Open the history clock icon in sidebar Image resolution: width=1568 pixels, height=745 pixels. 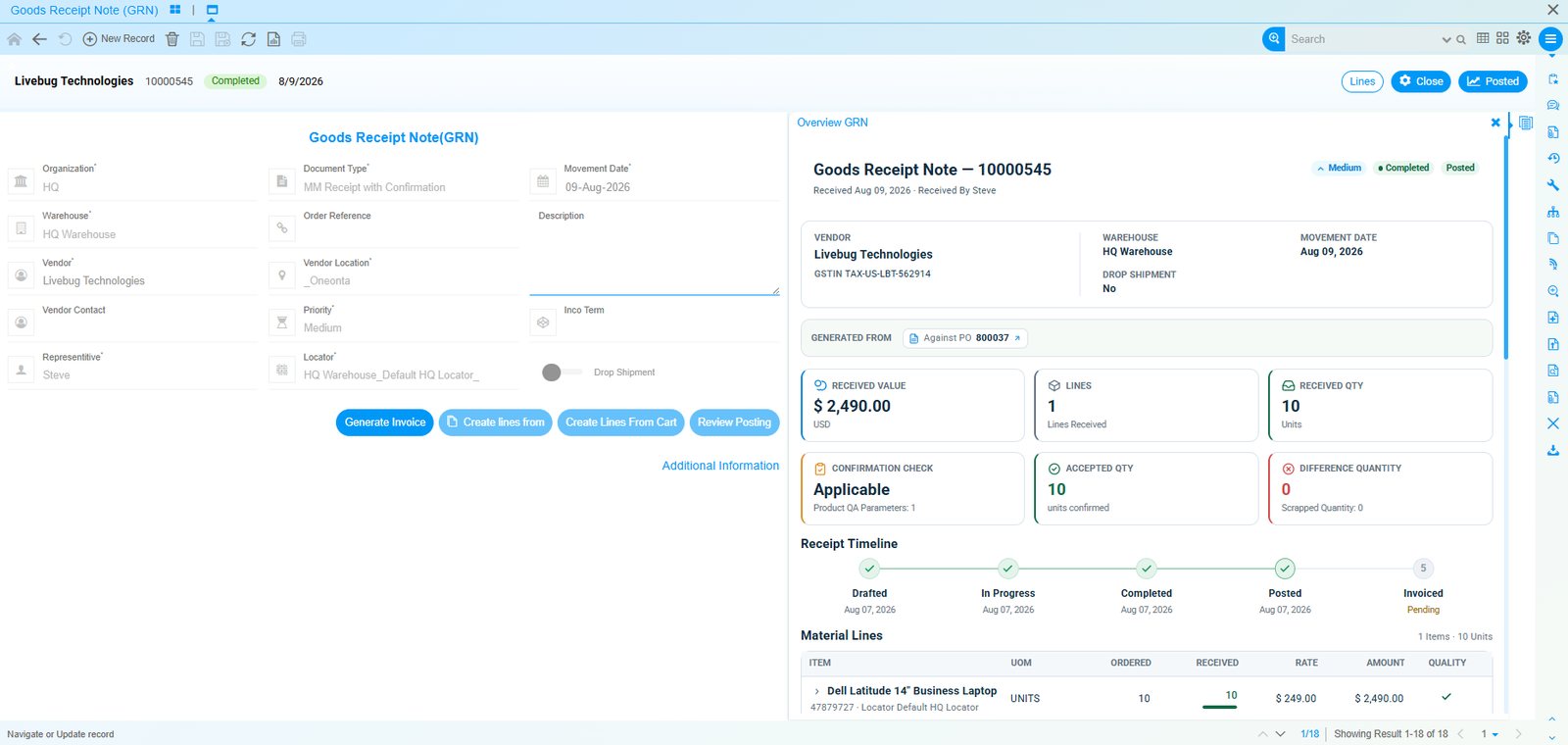[x=1552, y=158]
